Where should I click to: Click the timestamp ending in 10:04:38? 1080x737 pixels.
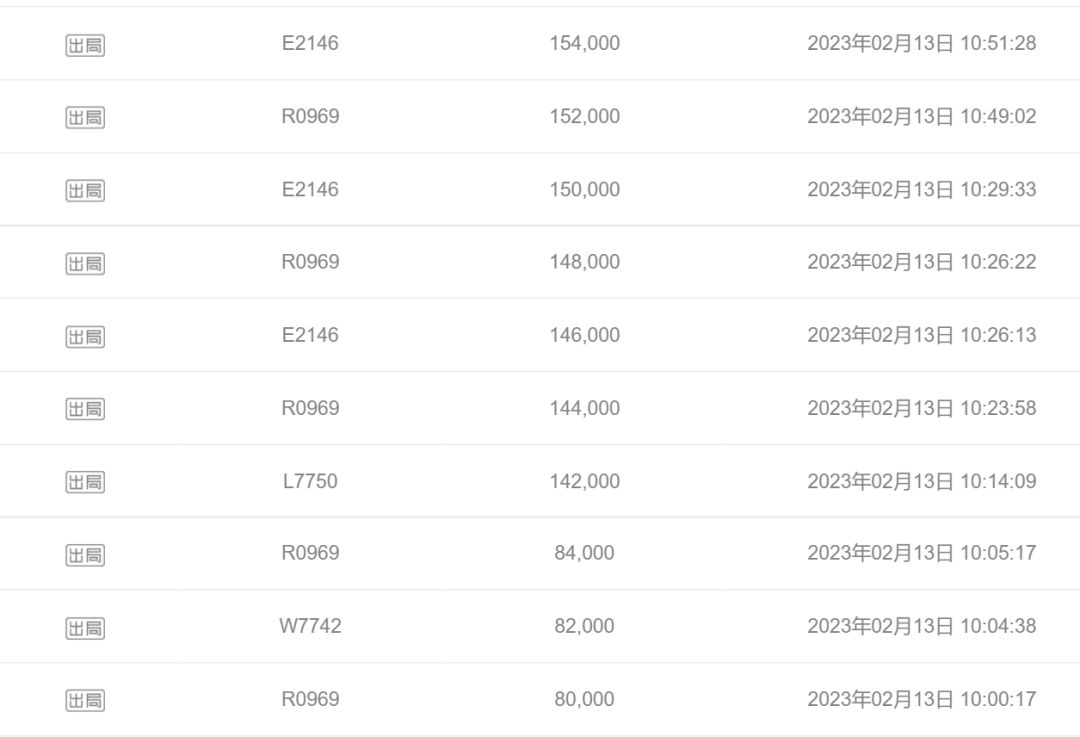pos(921,626)
